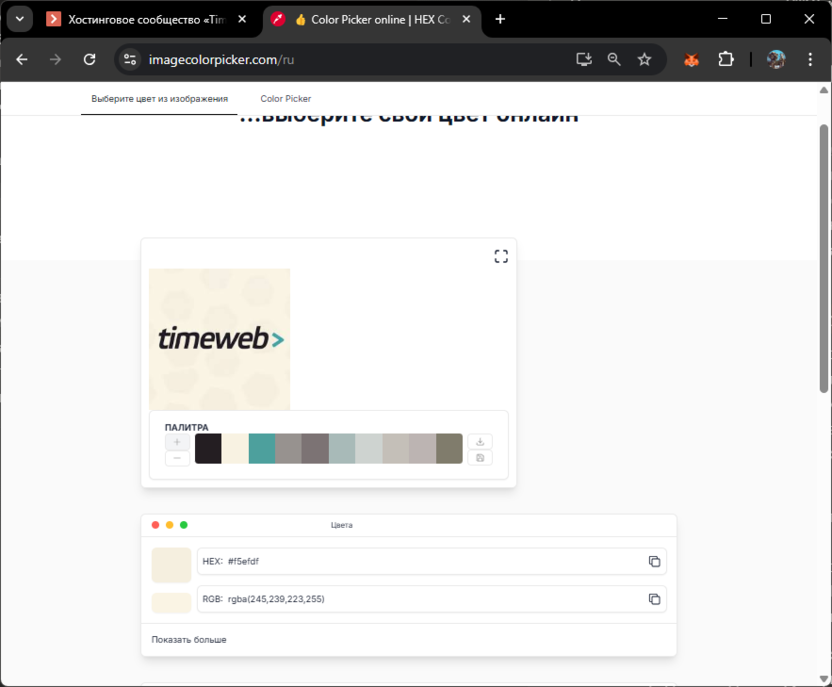Expand the image to fullscreen
The height and width of the screenshot is (687, 832).
(x=501, y=257)
